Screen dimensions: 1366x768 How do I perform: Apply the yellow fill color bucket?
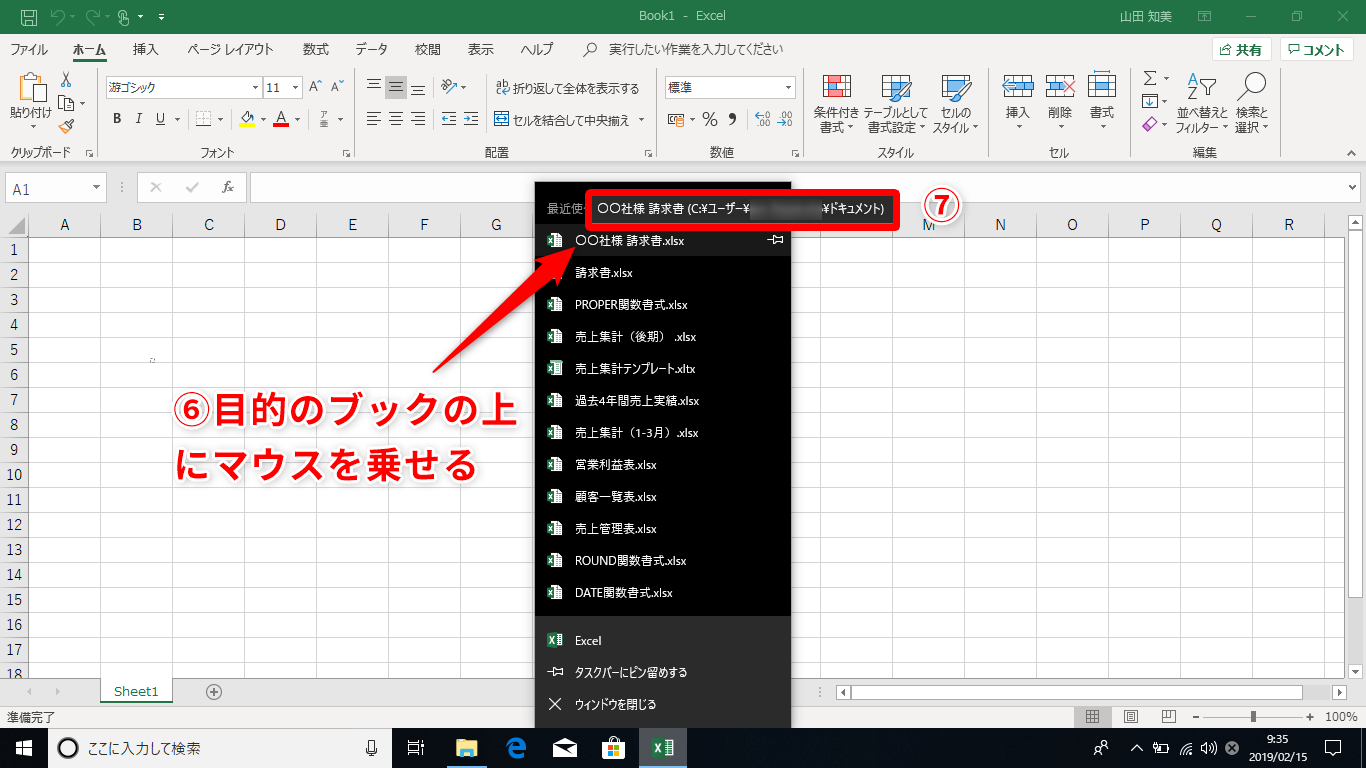tap(248, 119)
